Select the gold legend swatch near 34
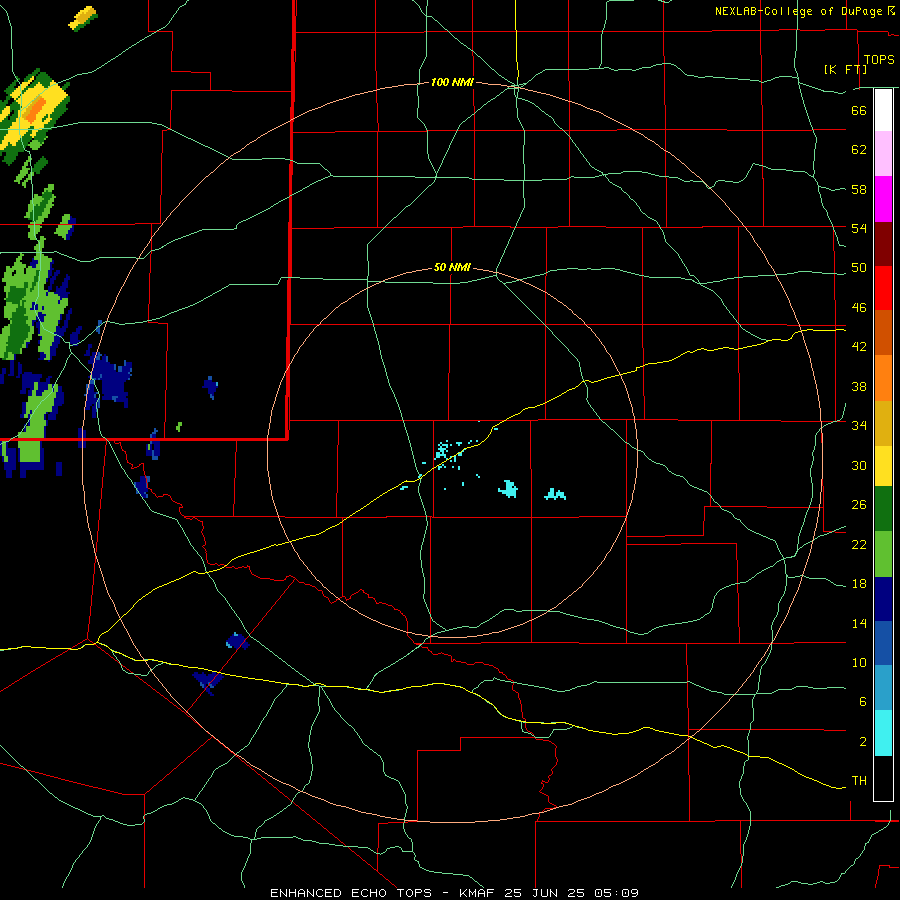The height and width of the screenshot is (900, 900). tap(883, 423)
